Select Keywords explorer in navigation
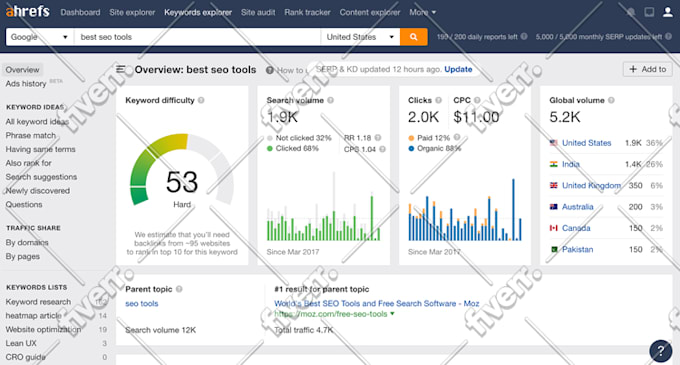This screenshot has width=680, height=365. click(x=198, y=12)
